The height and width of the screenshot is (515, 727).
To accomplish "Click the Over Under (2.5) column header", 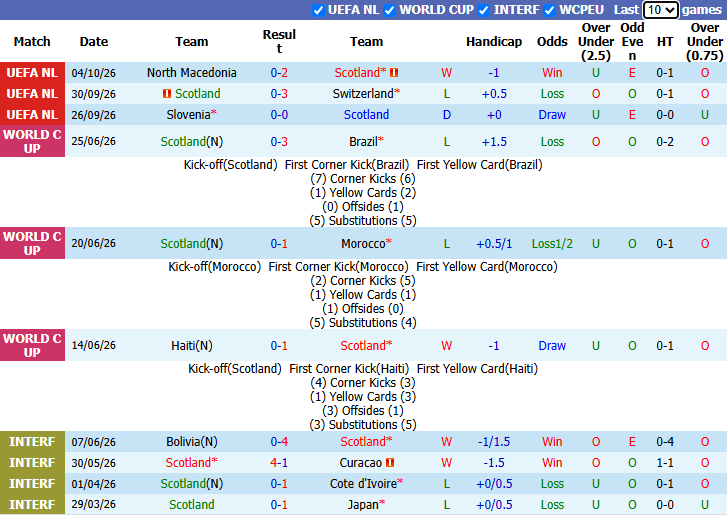I will click(x=596, y=42).
